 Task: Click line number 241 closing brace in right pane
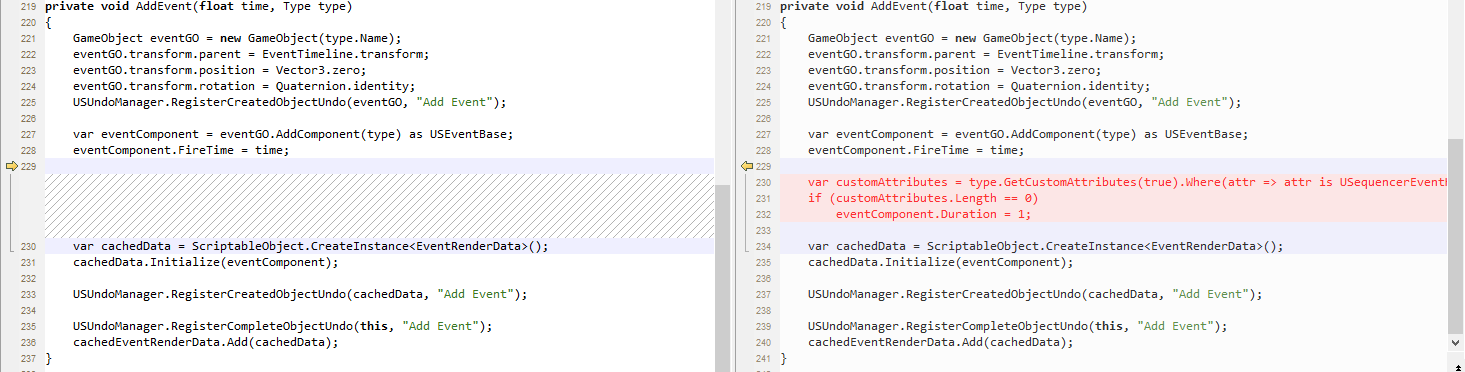point(764,358)
